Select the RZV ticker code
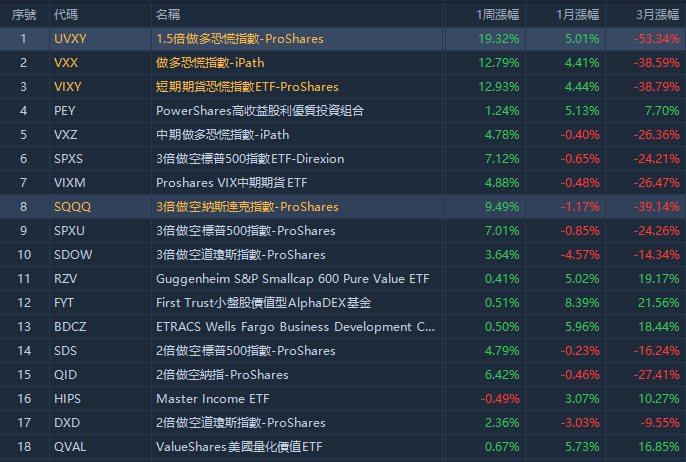Screen dimensions: 686x462 point(66,279)
